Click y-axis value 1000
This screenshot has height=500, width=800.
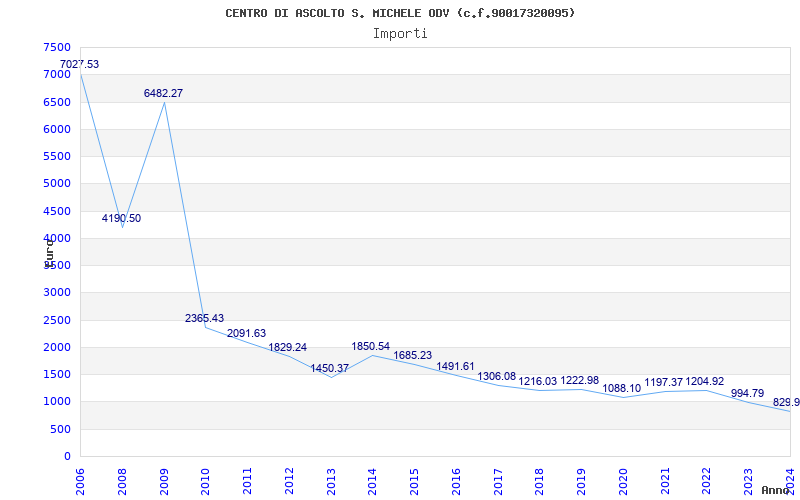tap(57, 402)
